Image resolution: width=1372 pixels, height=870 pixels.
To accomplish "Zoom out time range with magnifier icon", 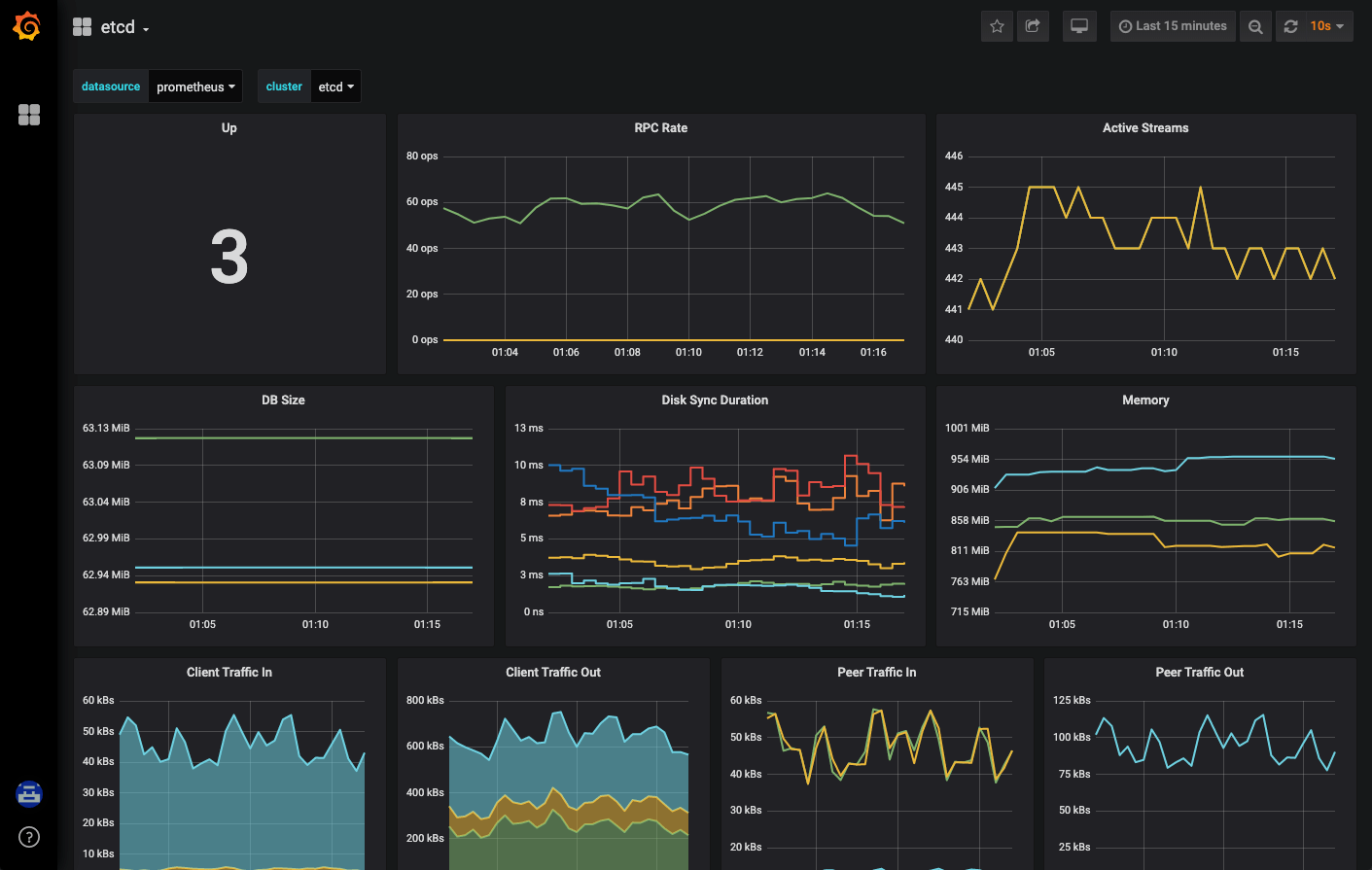I will click(1254, 26).
